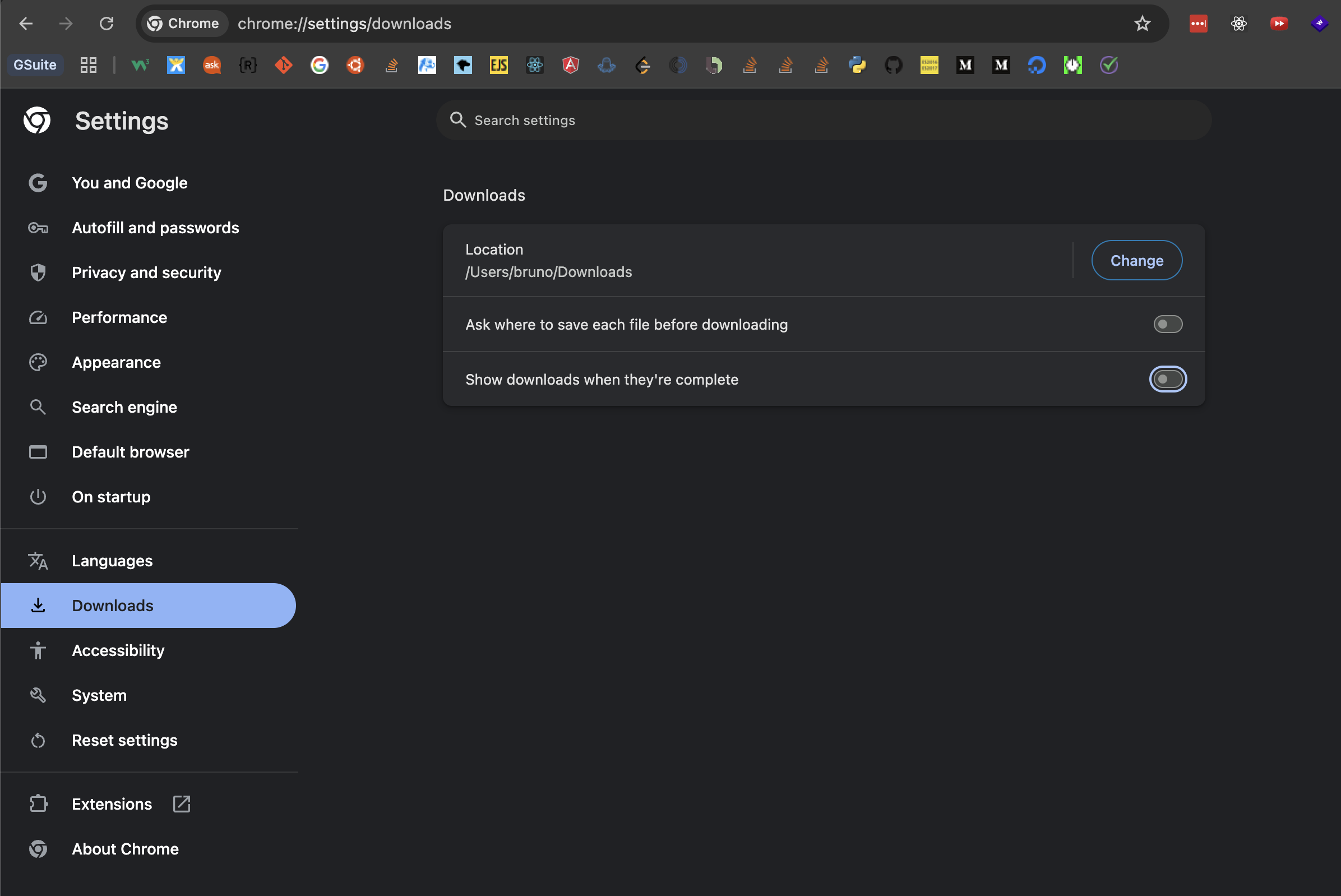Open the apps grid bookmark icon
This screenshot has height=896, width=1341.
(88, 65)
